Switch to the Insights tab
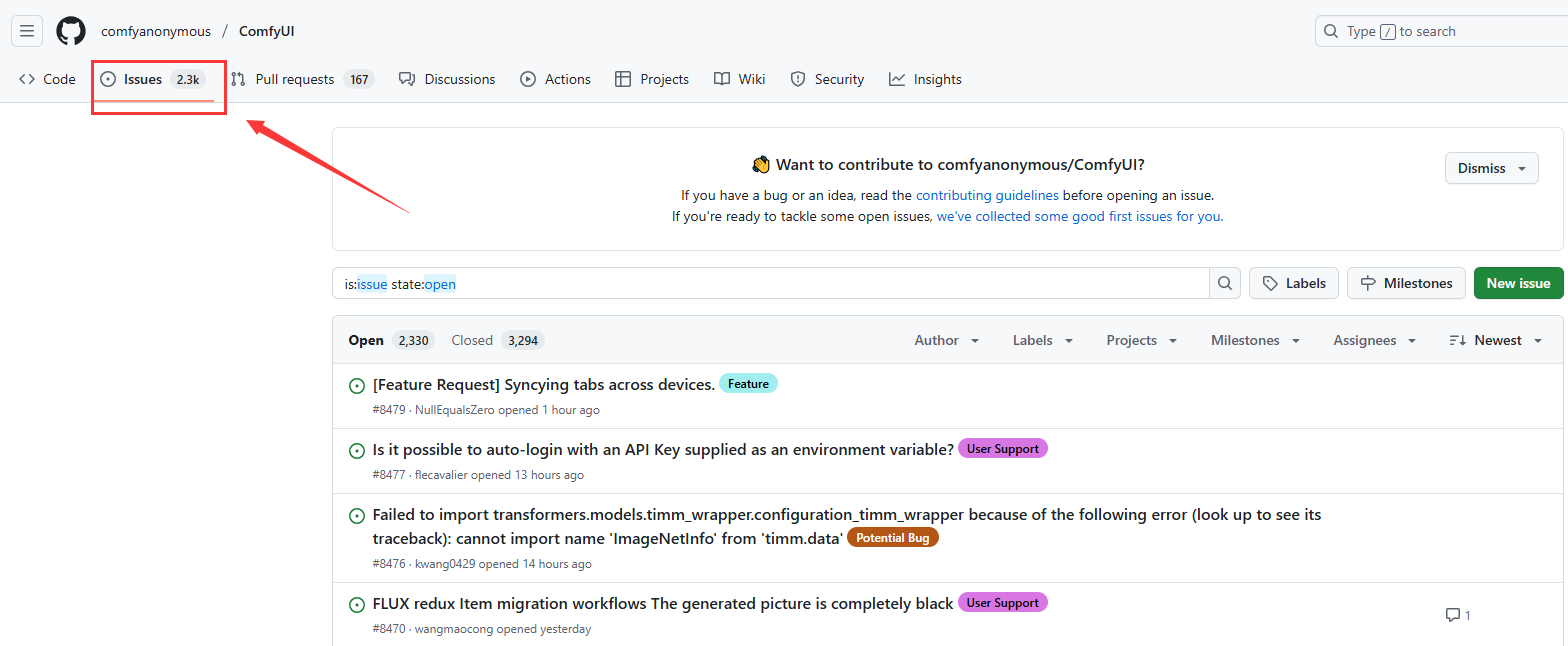1568x646 pixels. pos(925,79)
